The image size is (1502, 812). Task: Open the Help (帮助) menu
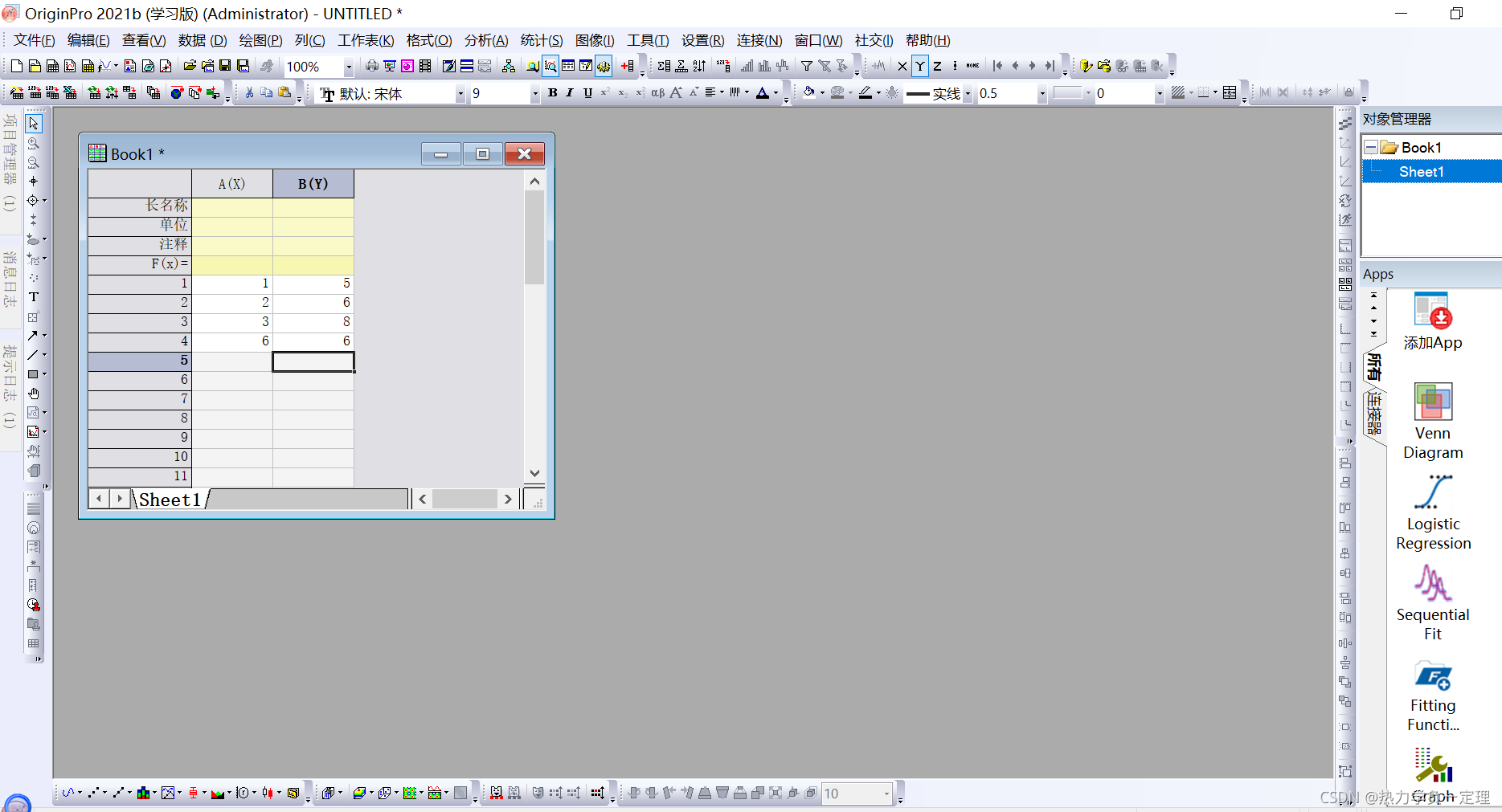[x=927, y=40]
